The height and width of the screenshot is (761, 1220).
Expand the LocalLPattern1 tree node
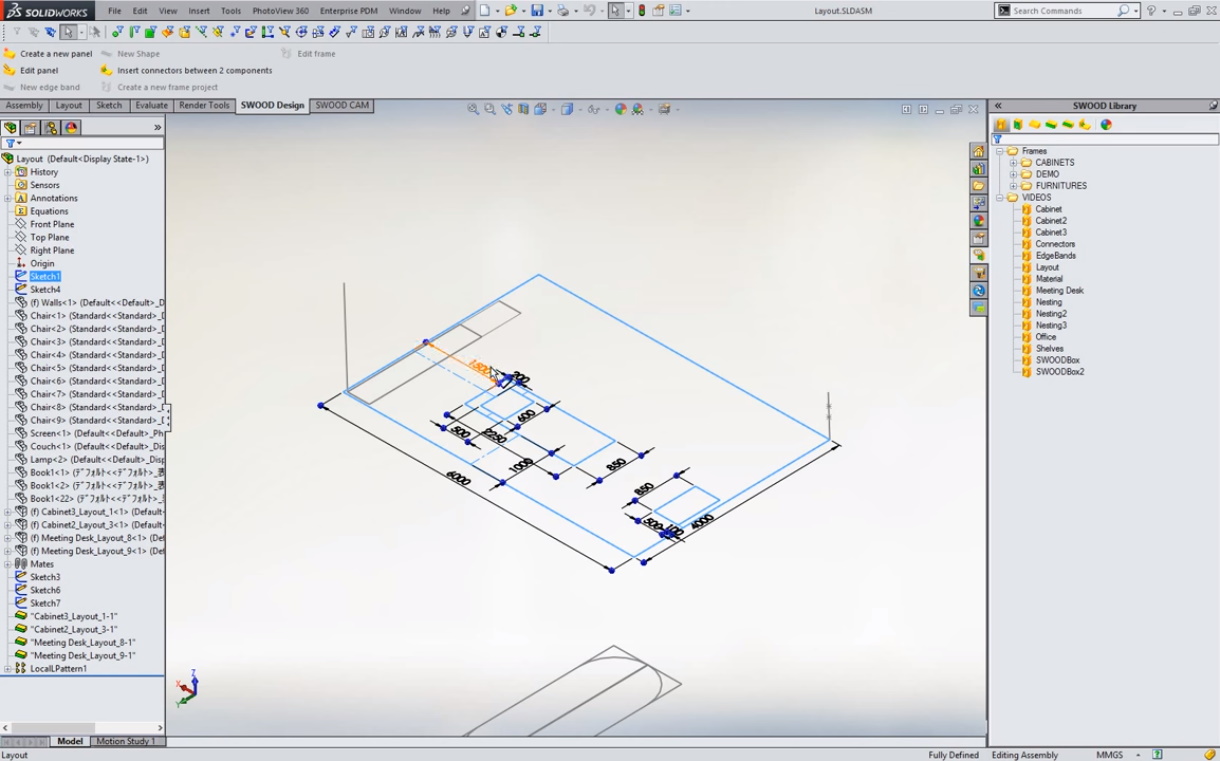[x=8, y=668]
